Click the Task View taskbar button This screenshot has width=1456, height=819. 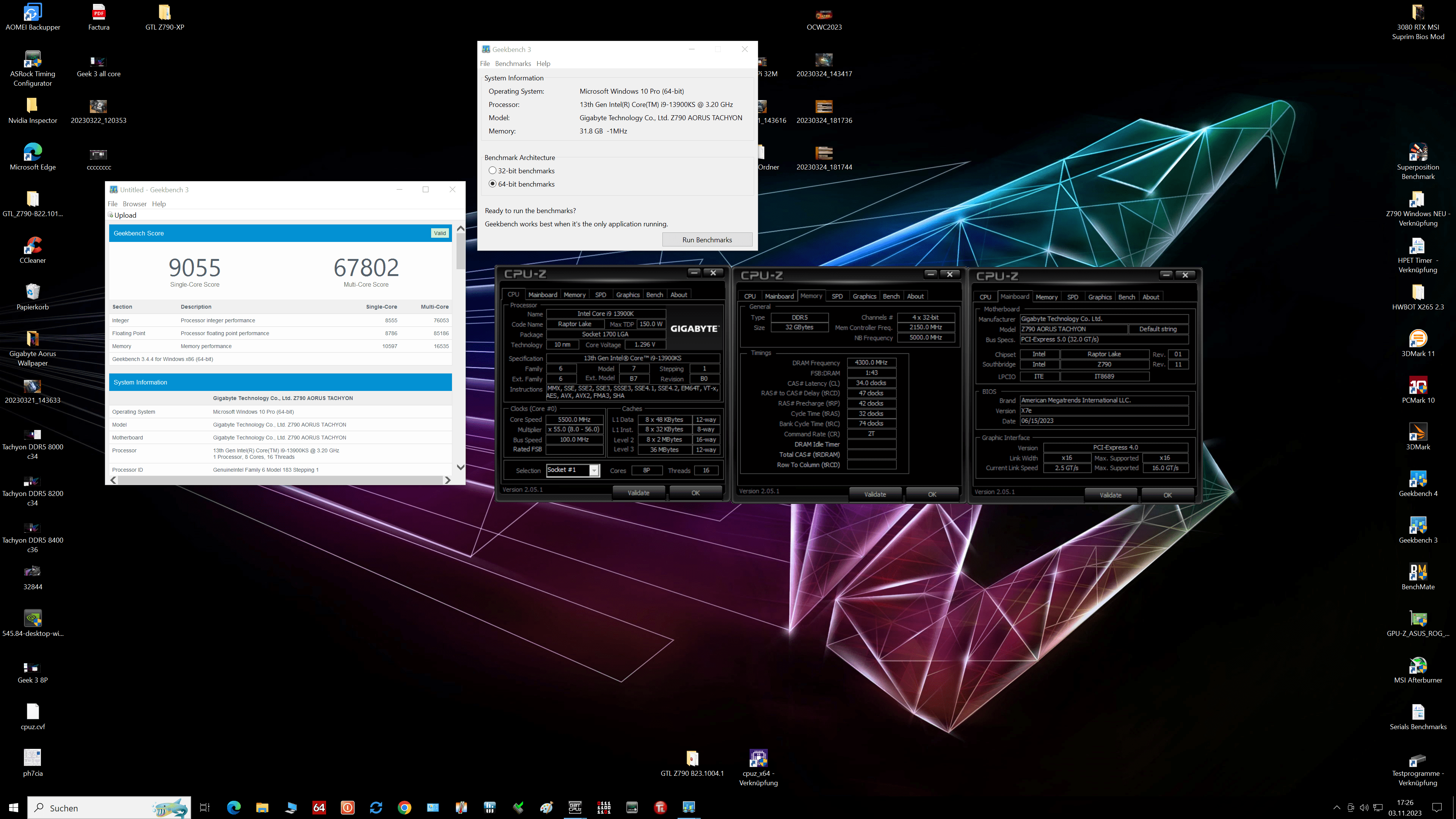pos(205,808)
